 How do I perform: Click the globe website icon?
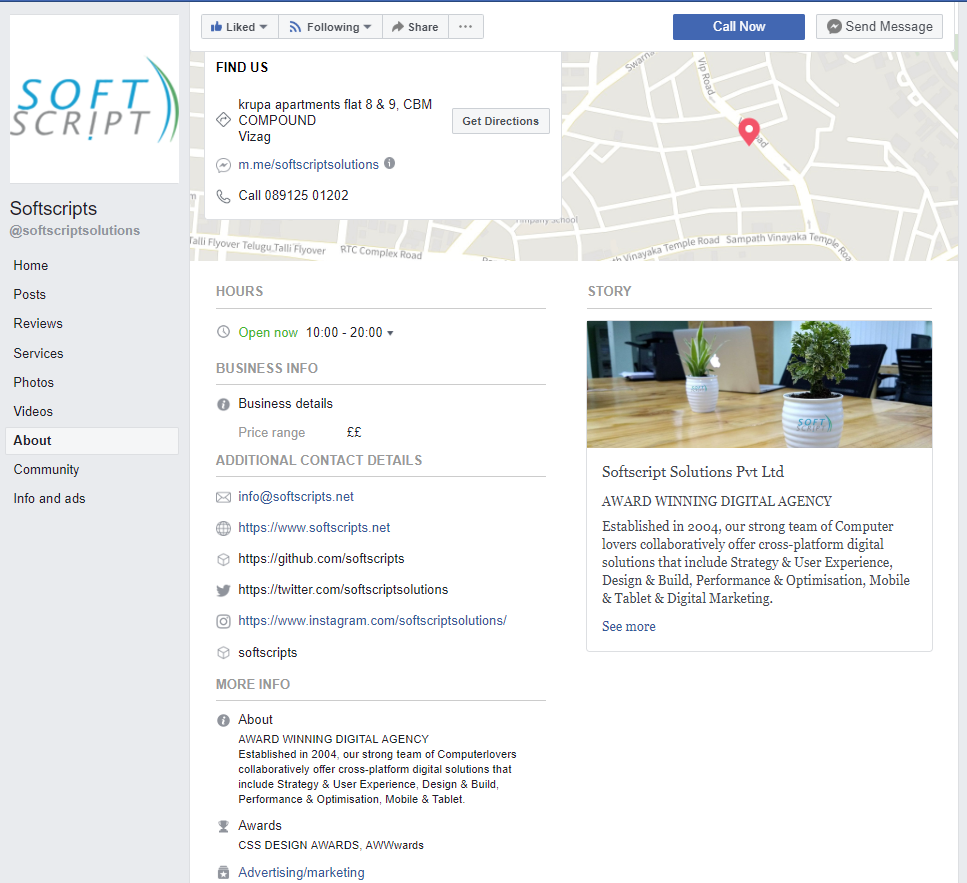coord(223,528)
